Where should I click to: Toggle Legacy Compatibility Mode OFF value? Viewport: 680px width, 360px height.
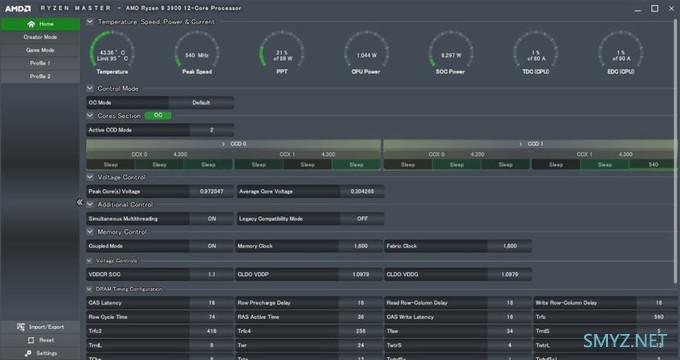point(362,219)
